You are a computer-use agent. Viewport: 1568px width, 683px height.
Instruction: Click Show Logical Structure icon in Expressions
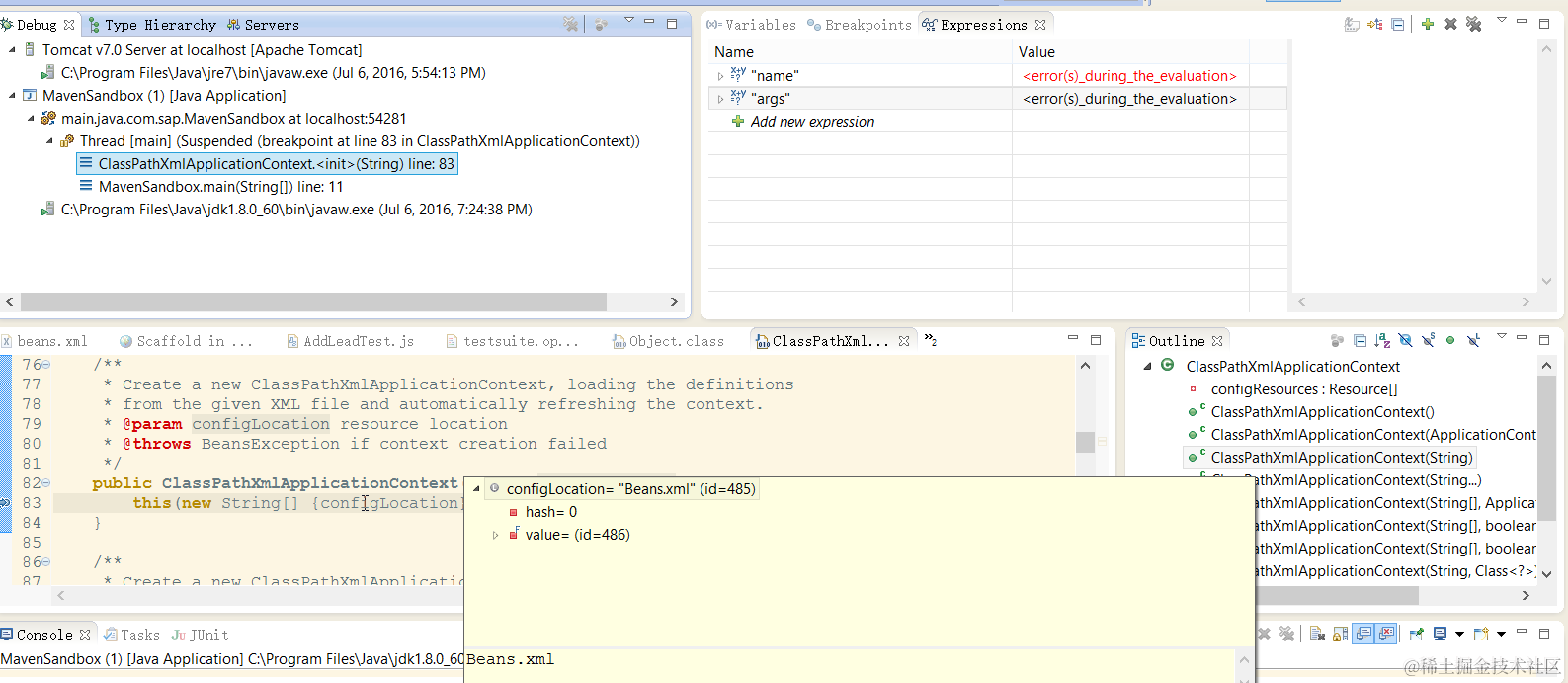point(1375,25)
